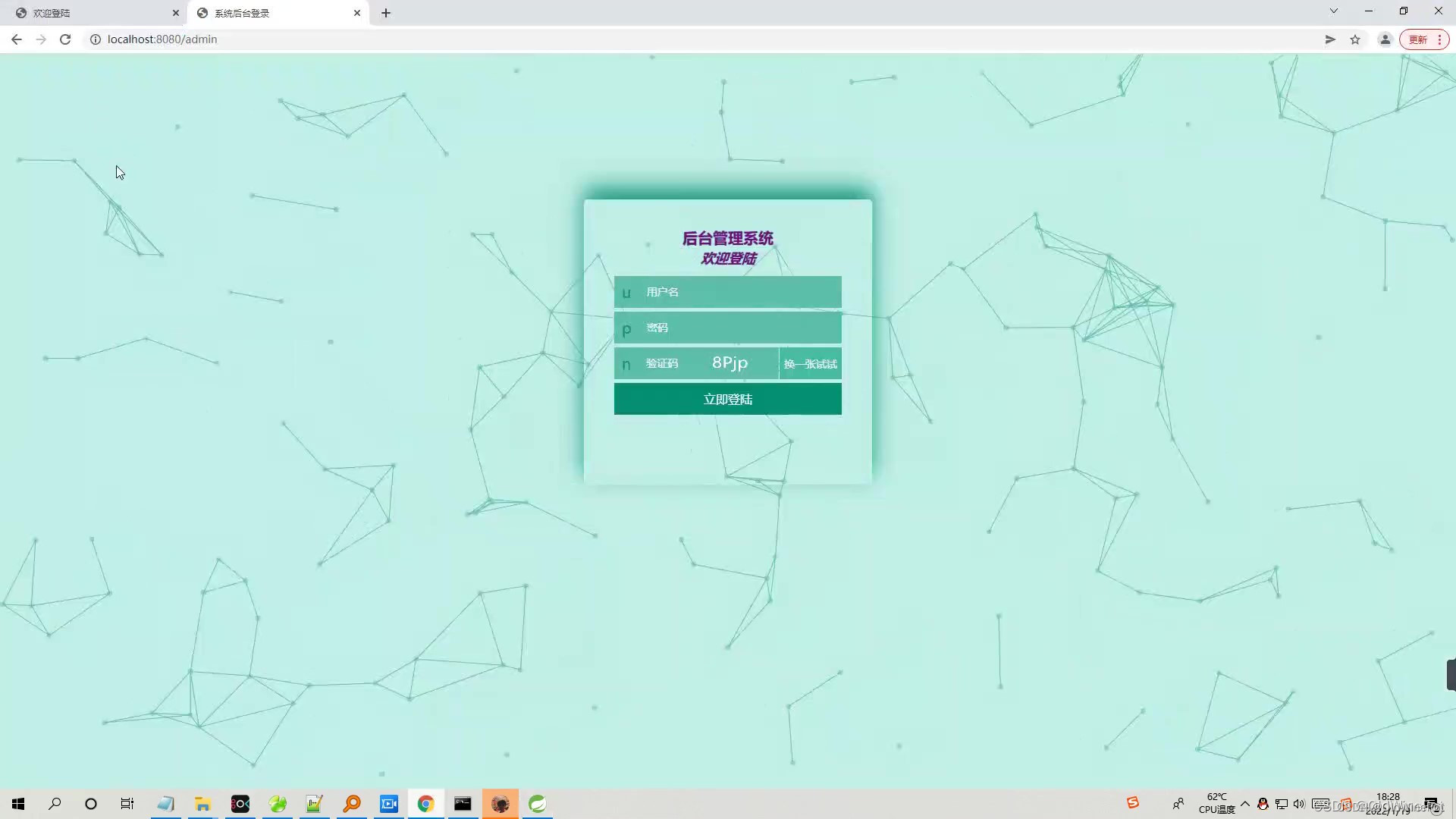Expand hidden system tray icons
The height and width of the screenshot is (819, 1456).
pos(1246,804)
